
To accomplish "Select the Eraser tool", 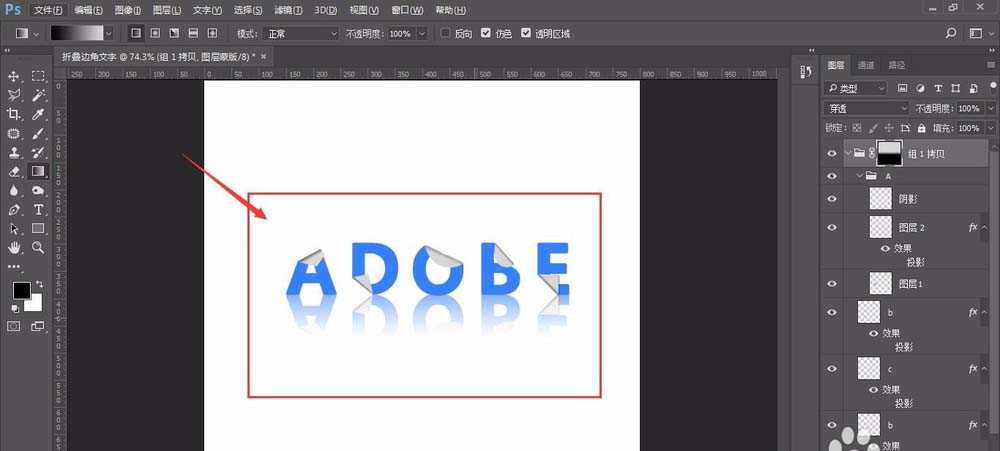I will point(14,171).
